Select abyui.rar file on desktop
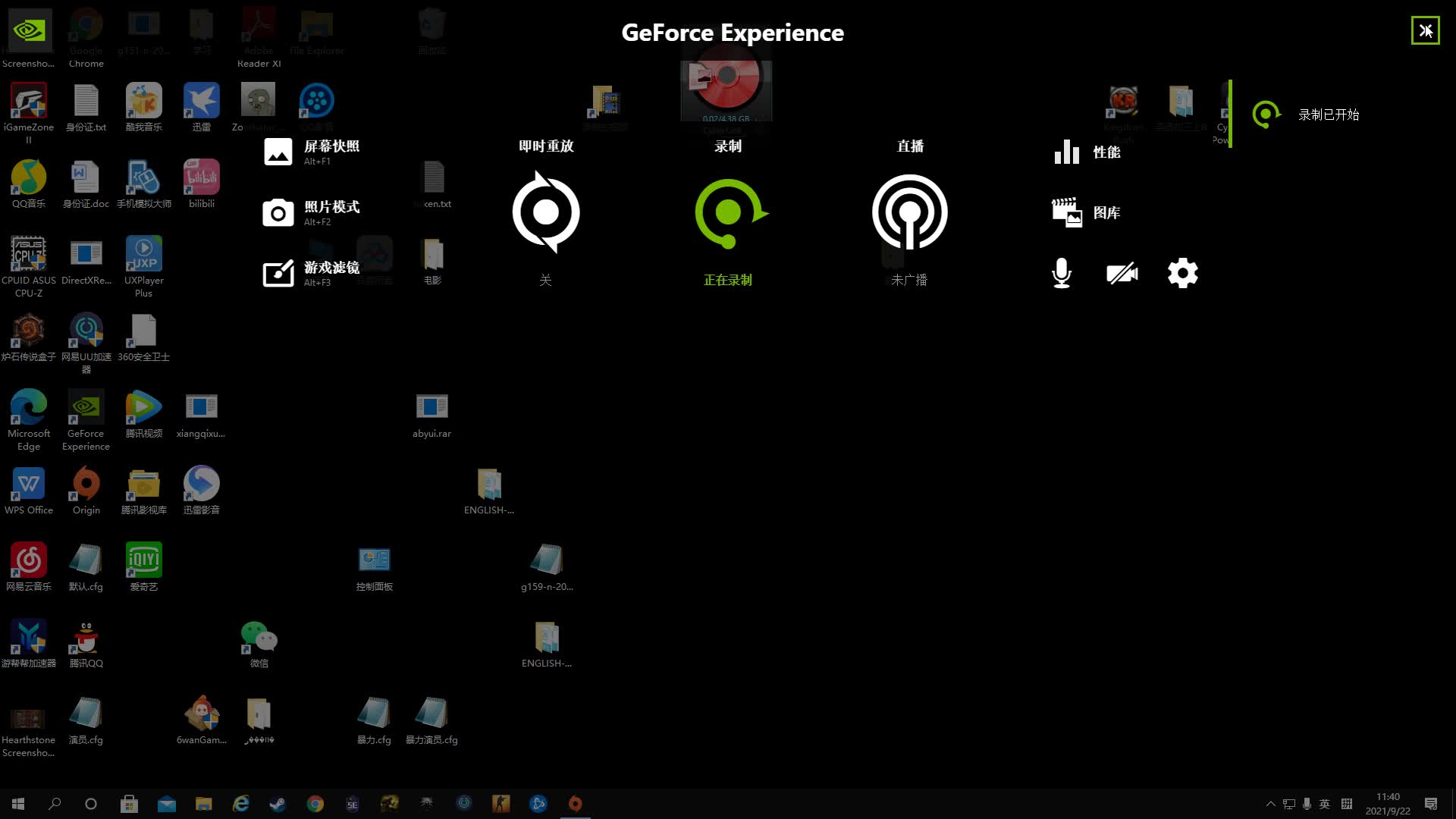The height and width of the screenshot is (819, 1456). click(x=432, y=414)
